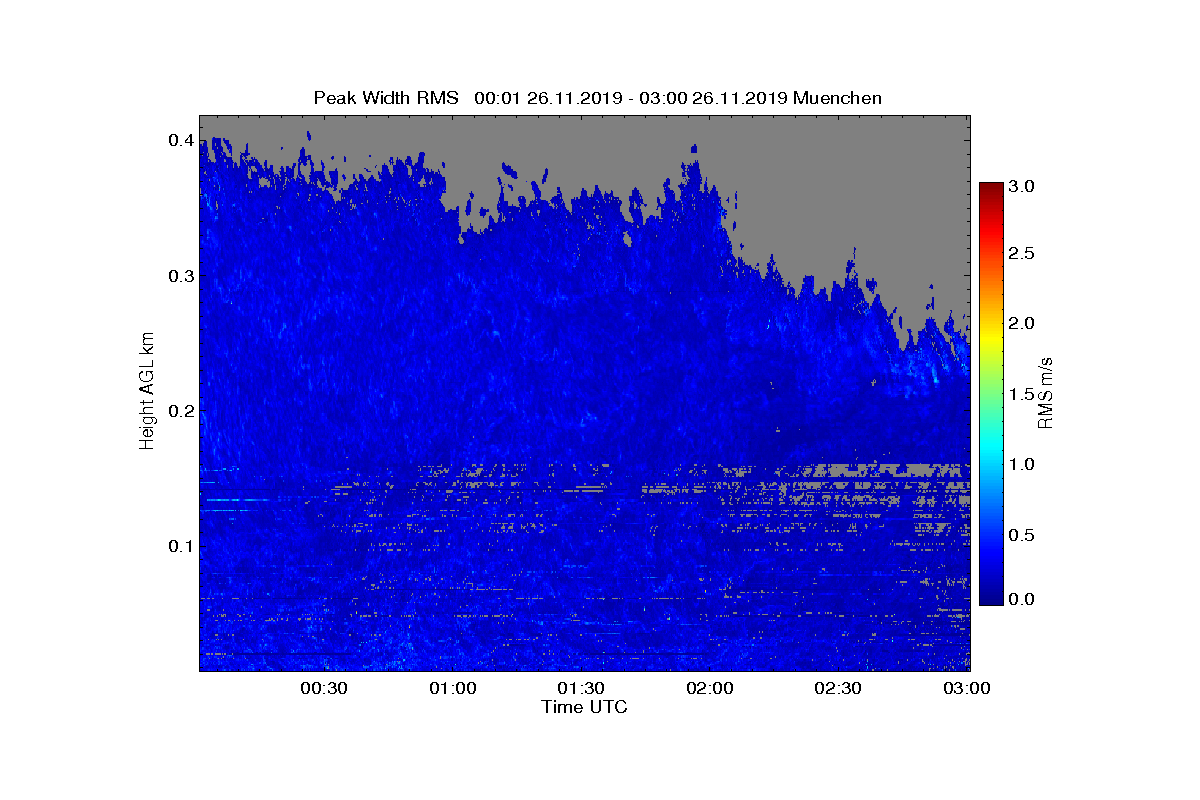Click the 'Time UTC' x-axis label
The image size is (1200, 800).
(x=585, y=707)
